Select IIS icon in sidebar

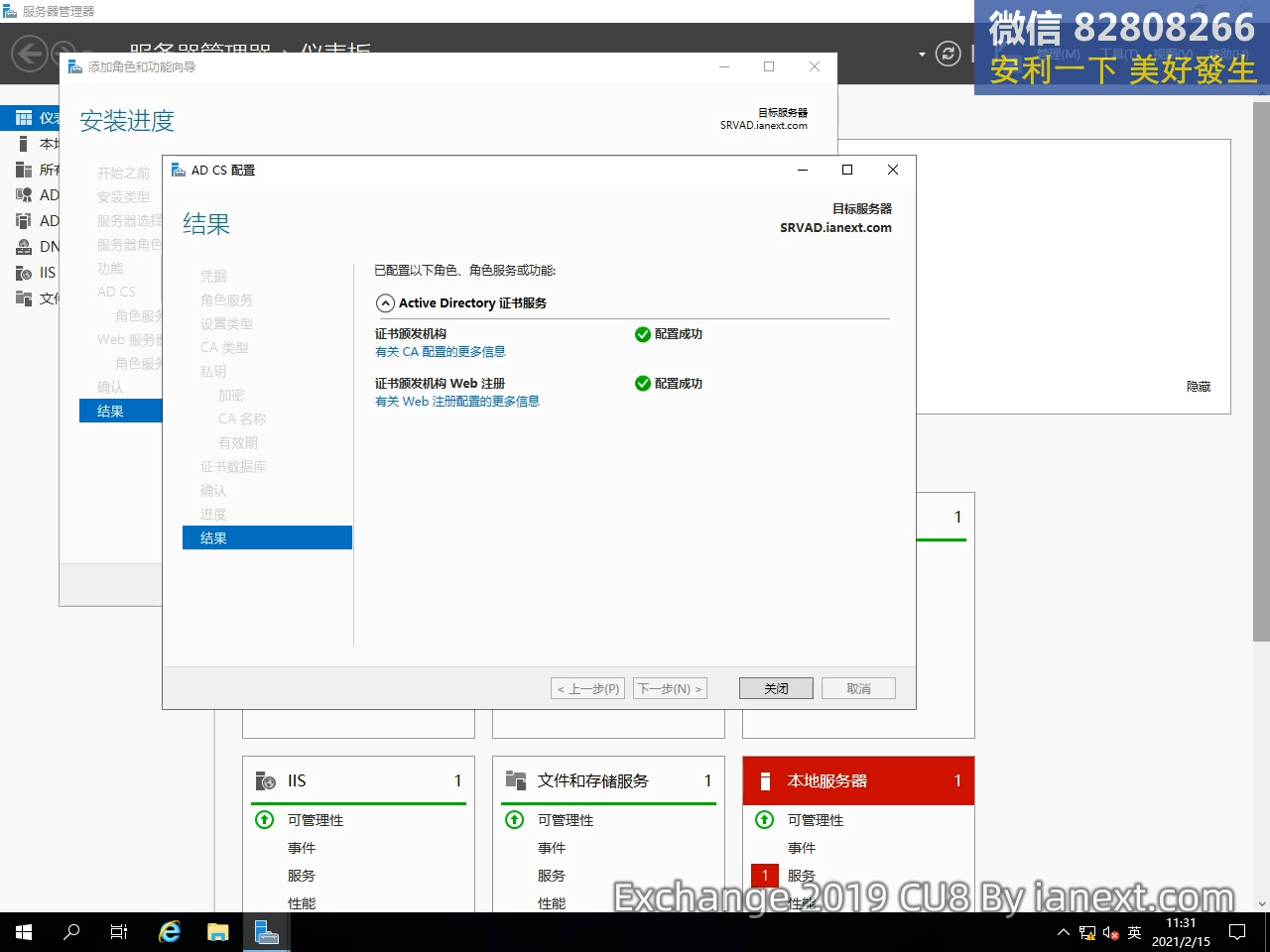pos(24,273)
